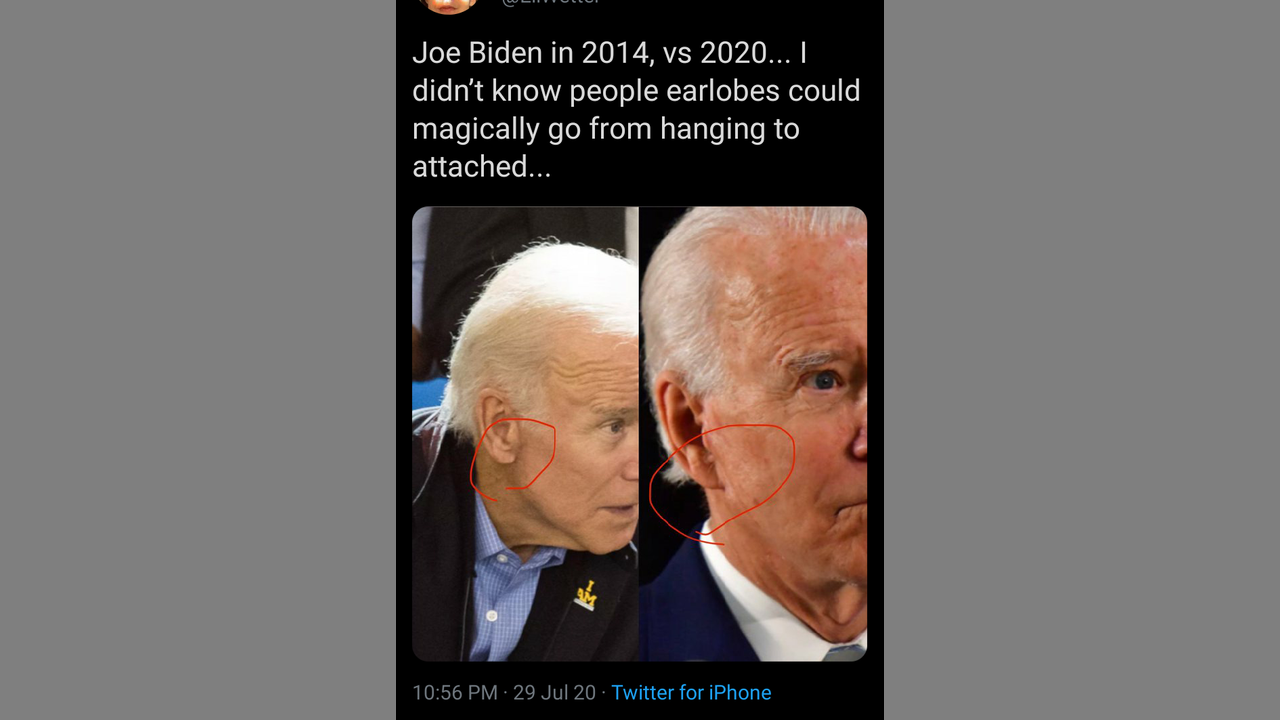Viewport: 1280px width, 720px height.
Task: Click the red circle on left photo
Action: click(512, 459)
